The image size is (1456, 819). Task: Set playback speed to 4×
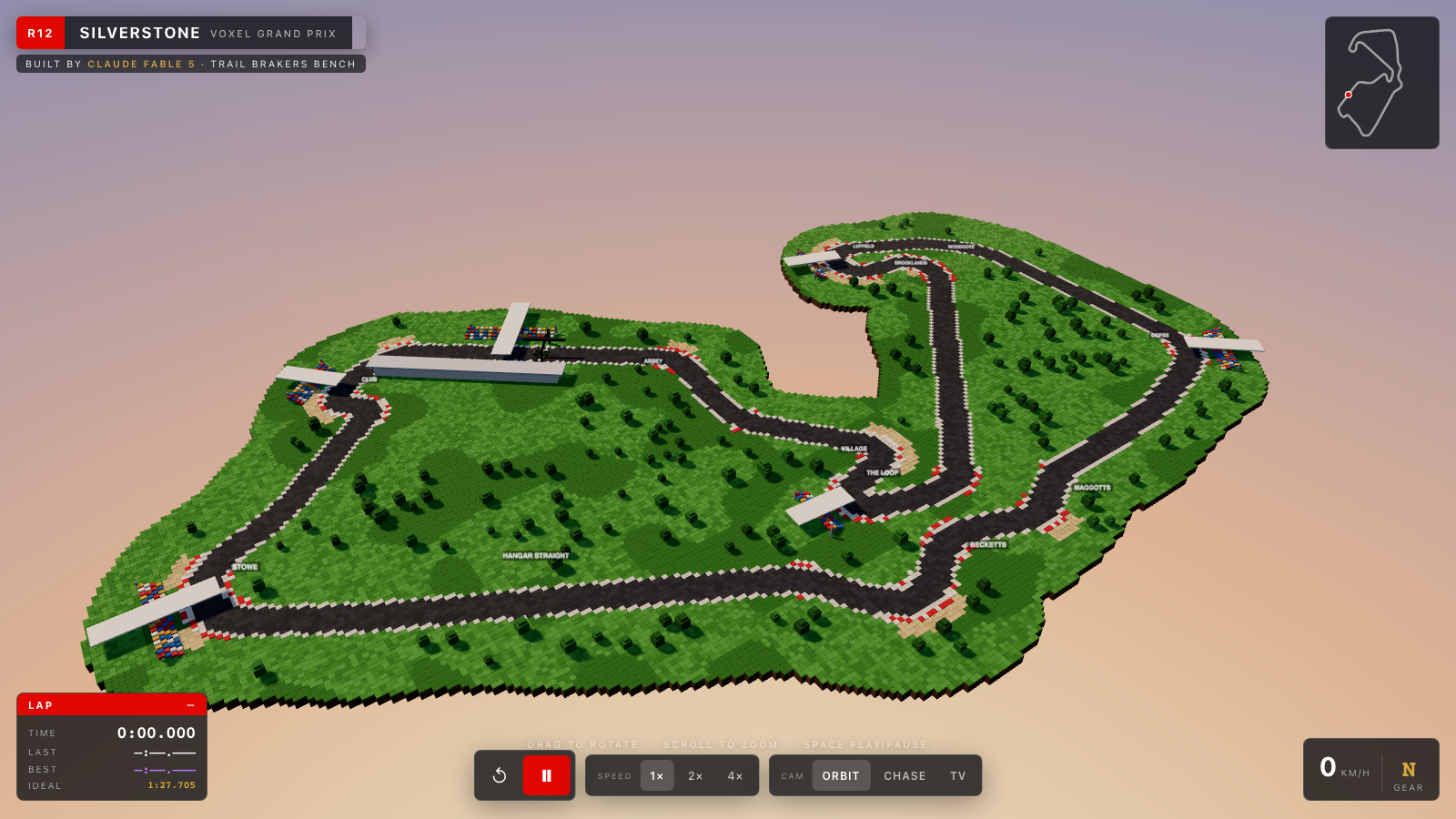[x=735, y=776]
